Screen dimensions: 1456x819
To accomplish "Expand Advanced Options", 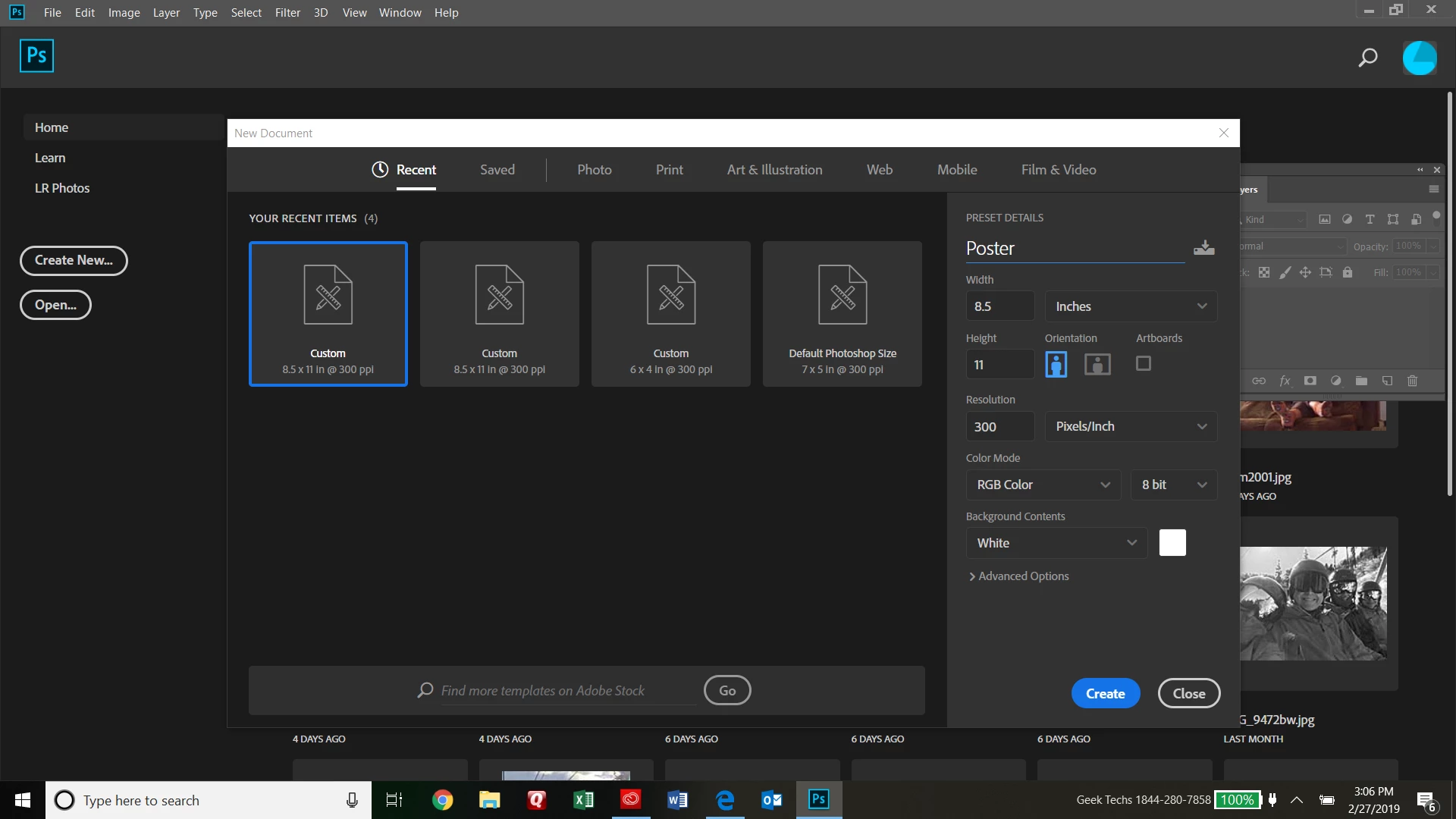I will [1018, 576].
